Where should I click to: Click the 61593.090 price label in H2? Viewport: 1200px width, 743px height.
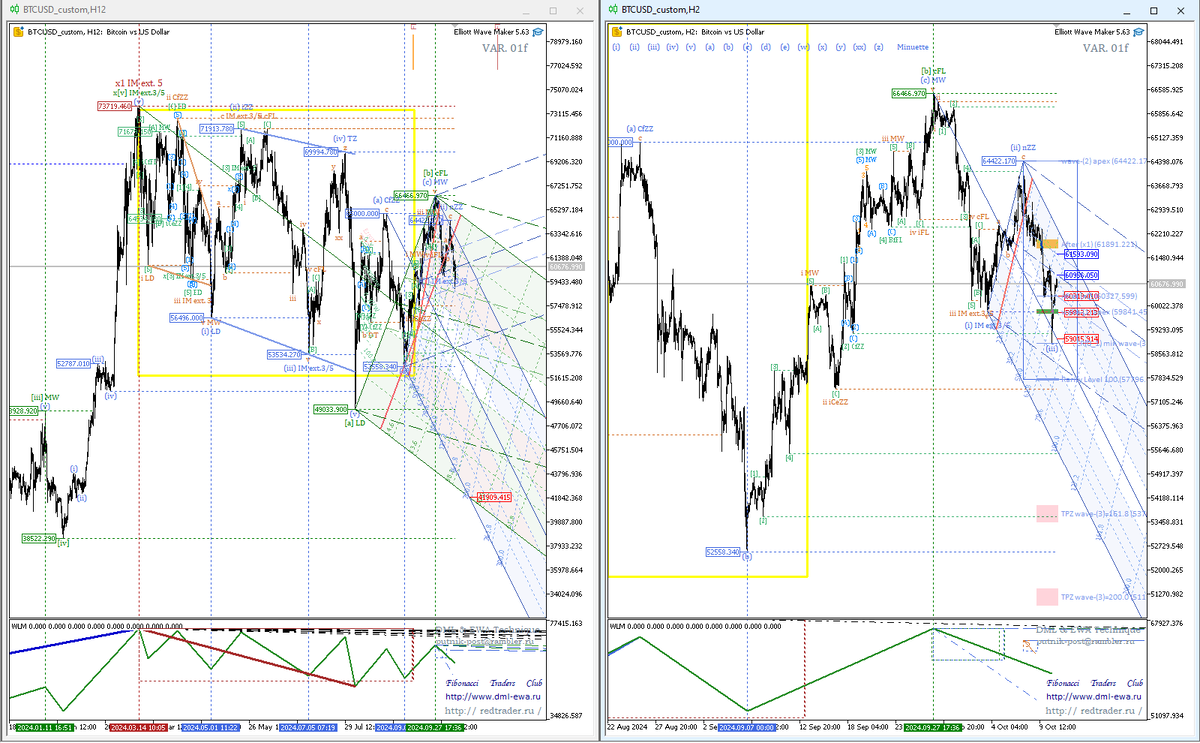1082,254
